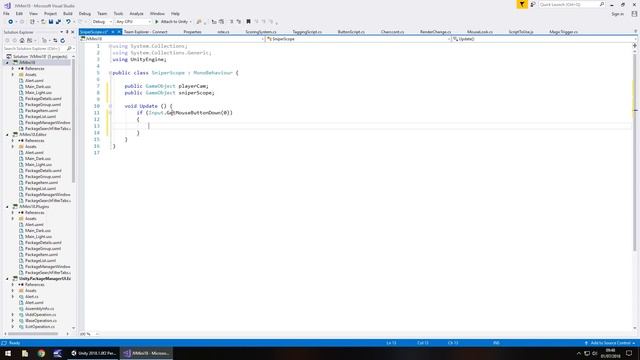Open the Analyze menu
640x360 pixels.
[136, 13]
